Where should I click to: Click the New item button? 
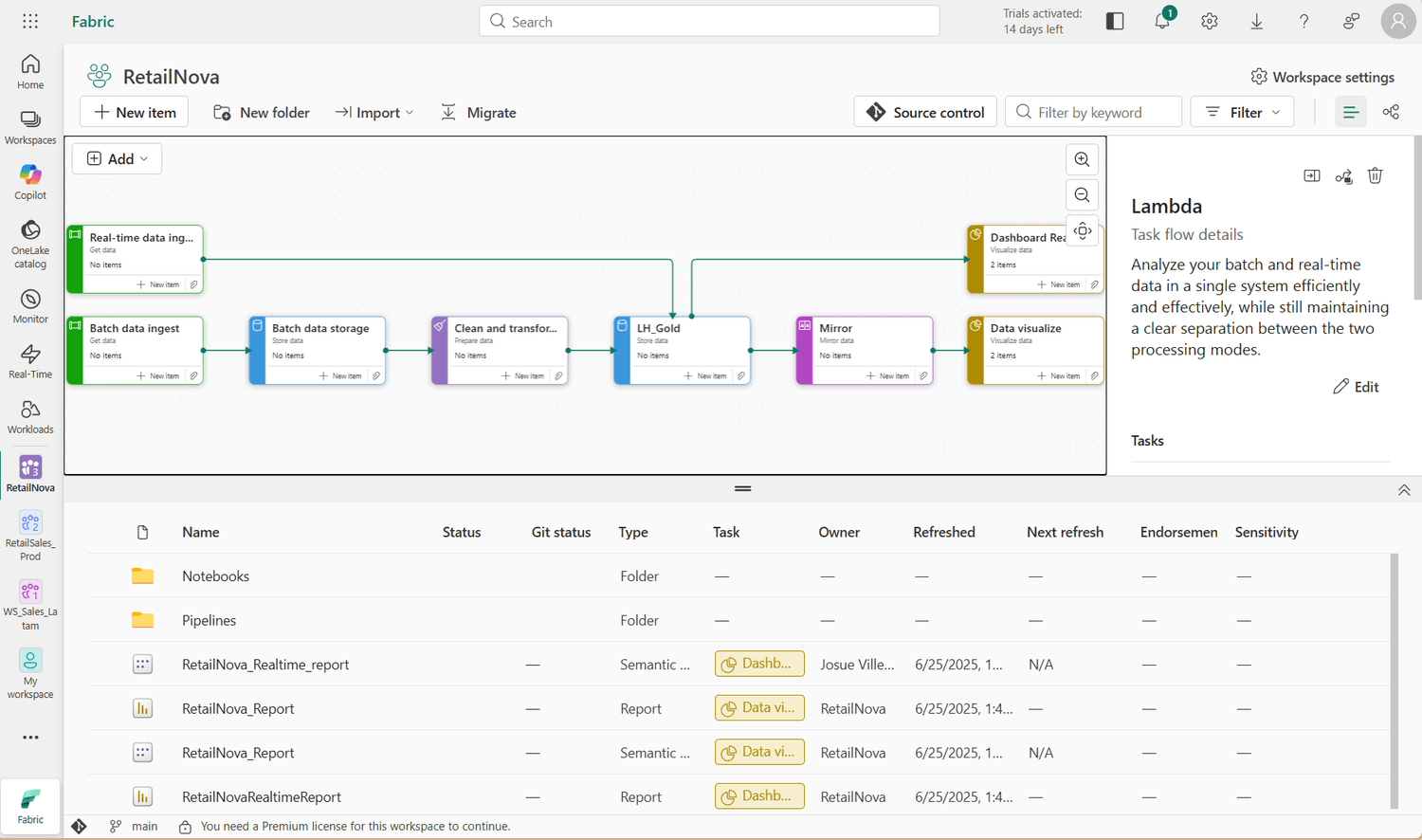tap(135, 112)
